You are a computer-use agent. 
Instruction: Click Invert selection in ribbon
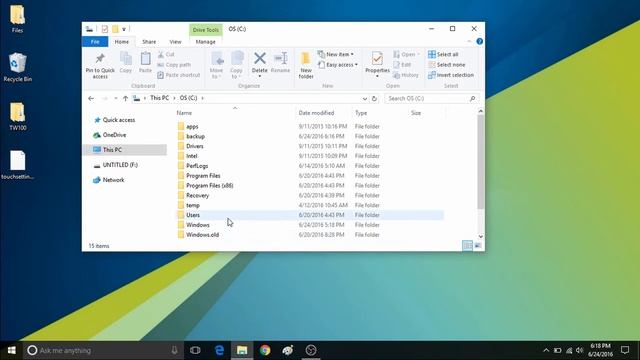coord(451,75)
